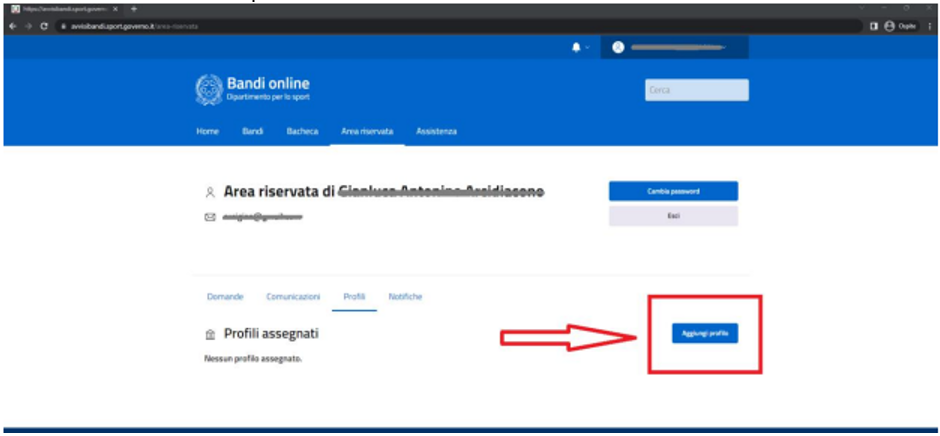Open the browser three-dot menu
940x436 pixels.
930,25
